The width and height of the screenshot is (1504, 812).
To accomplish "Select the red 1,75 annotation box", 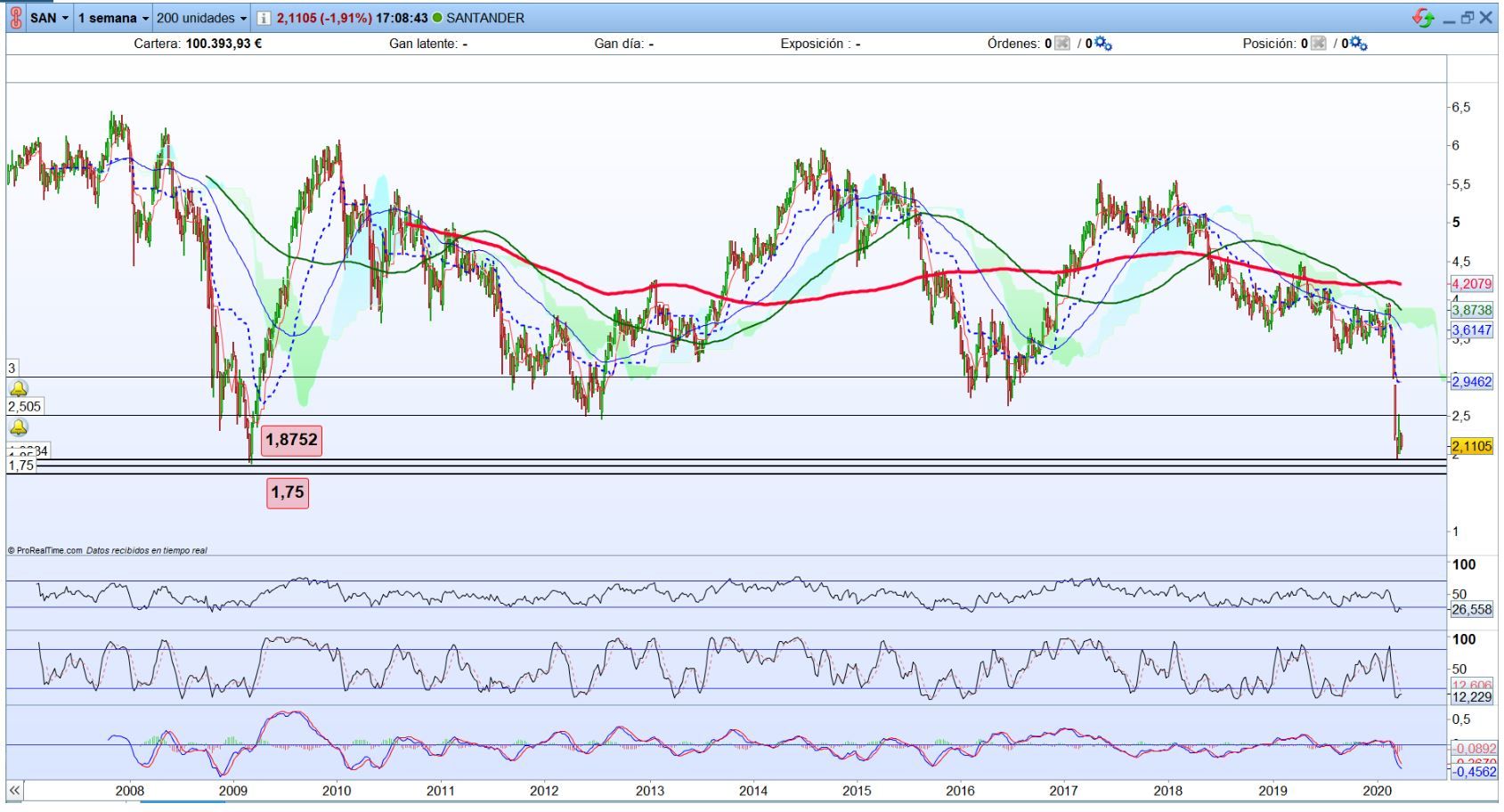I will [x=288, y=491].
